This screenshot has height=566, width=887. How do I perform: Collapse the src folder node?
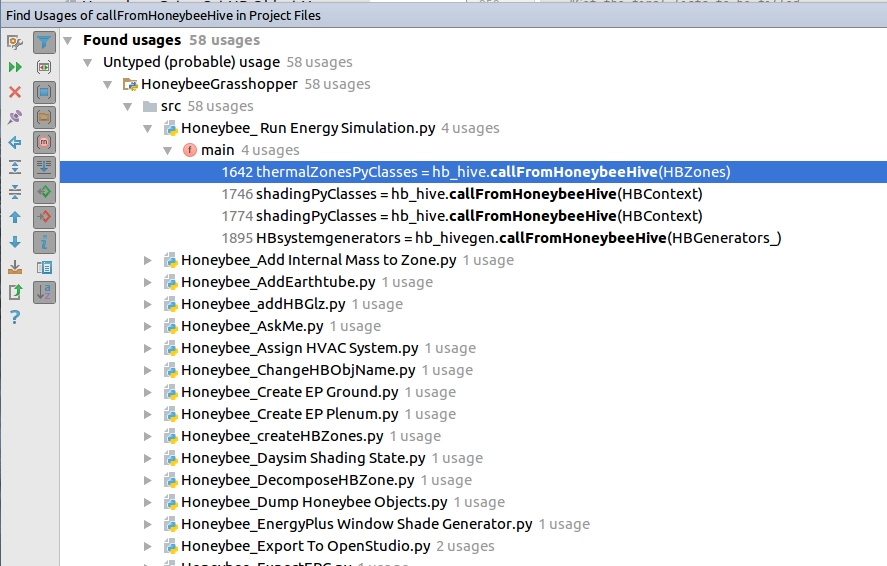click(x=128, y=106)
